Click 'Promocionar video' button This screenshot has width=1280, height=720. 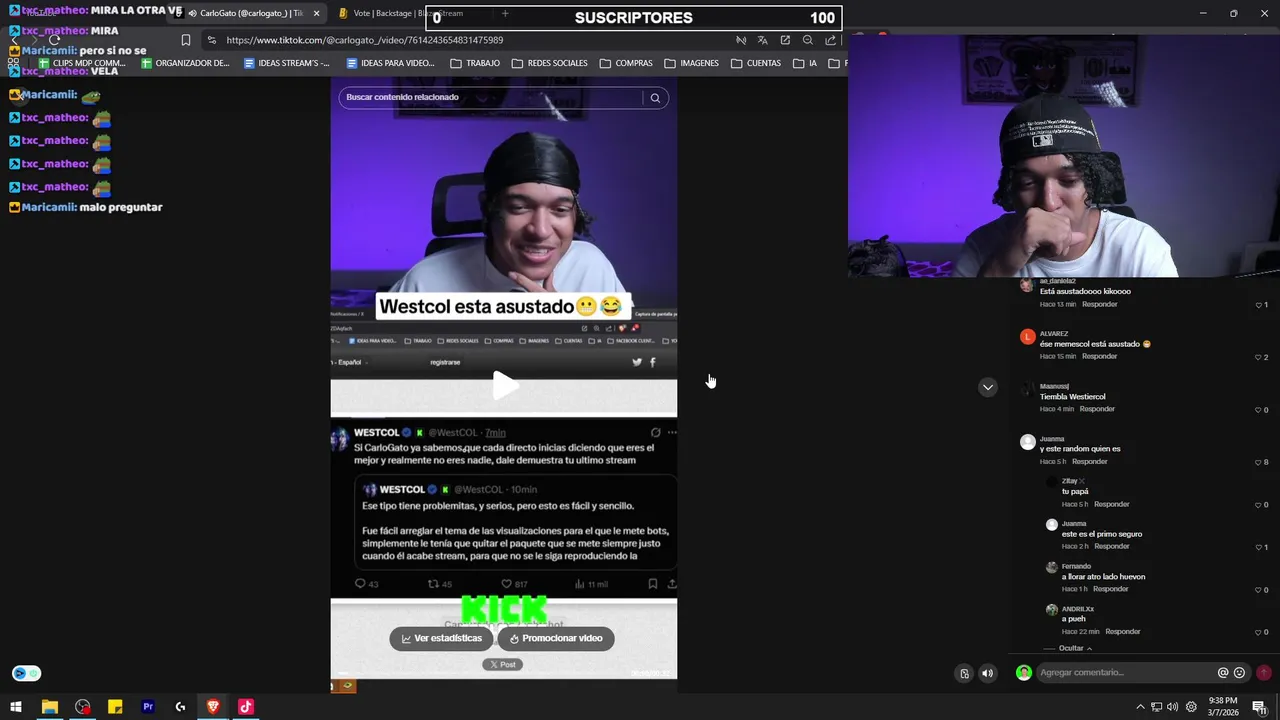(555, 638)
